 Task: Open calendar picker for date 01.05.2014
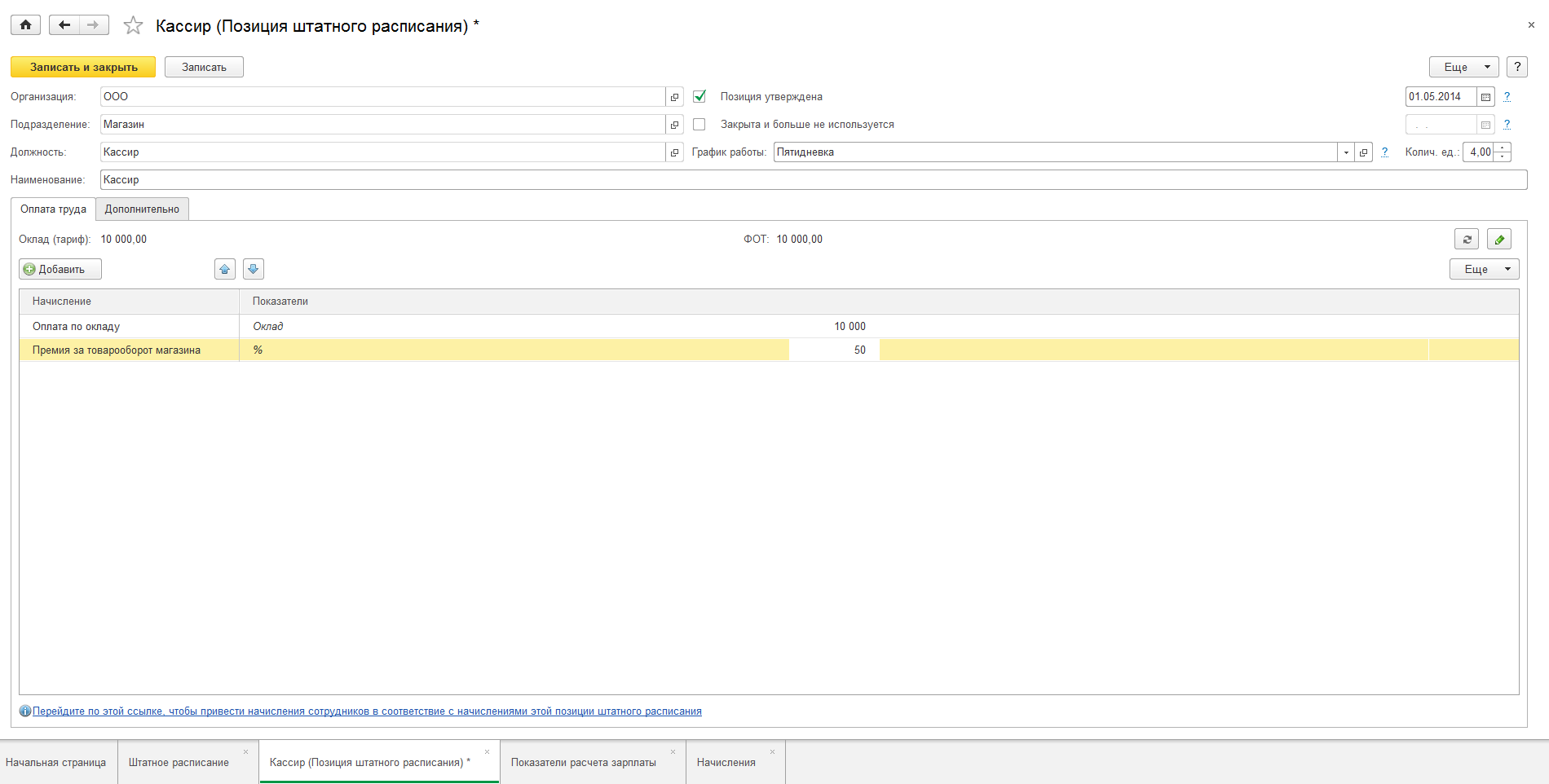tap(1485, 97)
